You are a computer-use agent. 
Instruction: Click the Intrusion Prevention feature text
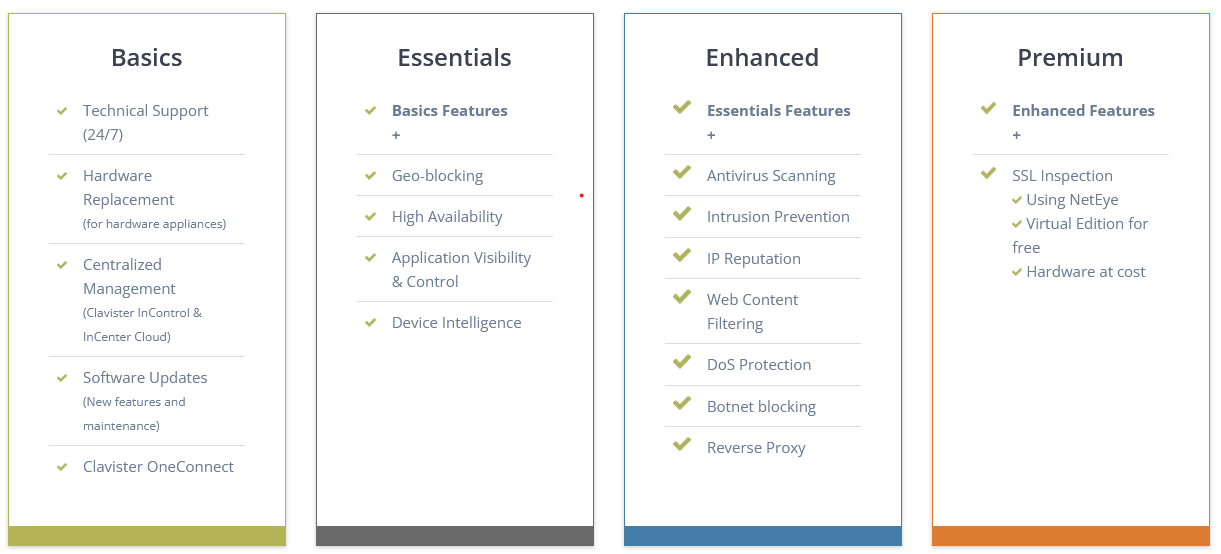[778, 217]
